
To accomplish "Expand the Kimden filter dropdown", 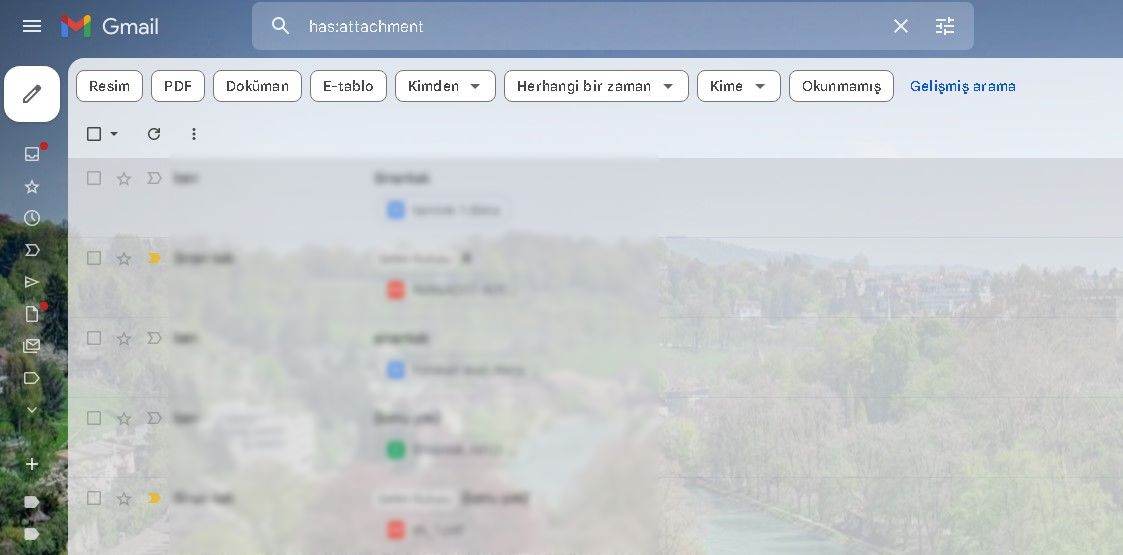I will click(x=445, y=86).
